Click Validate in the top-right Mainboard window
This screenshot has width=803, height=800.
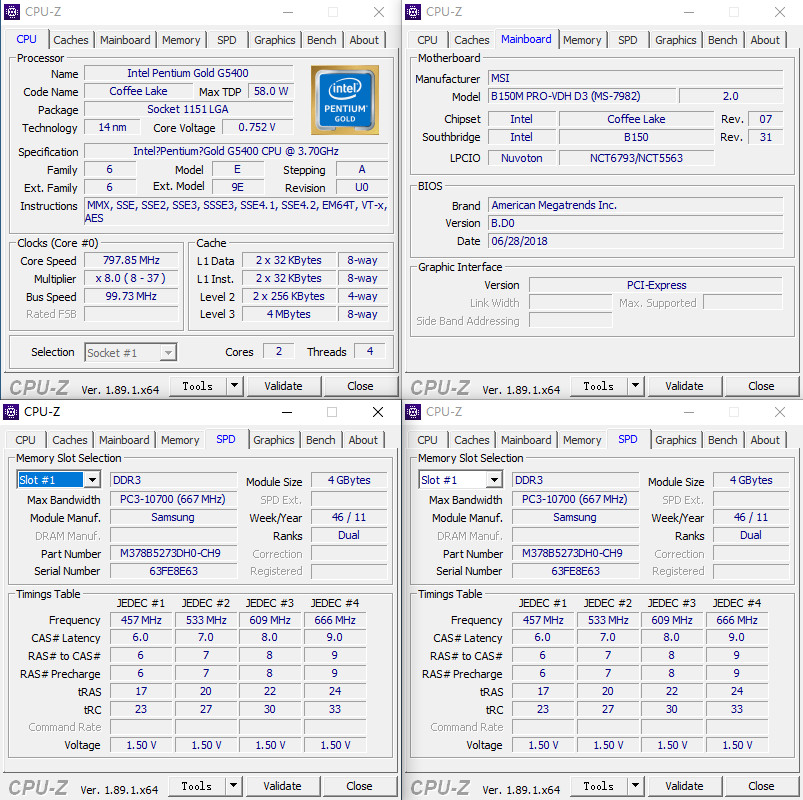point(684,386)
